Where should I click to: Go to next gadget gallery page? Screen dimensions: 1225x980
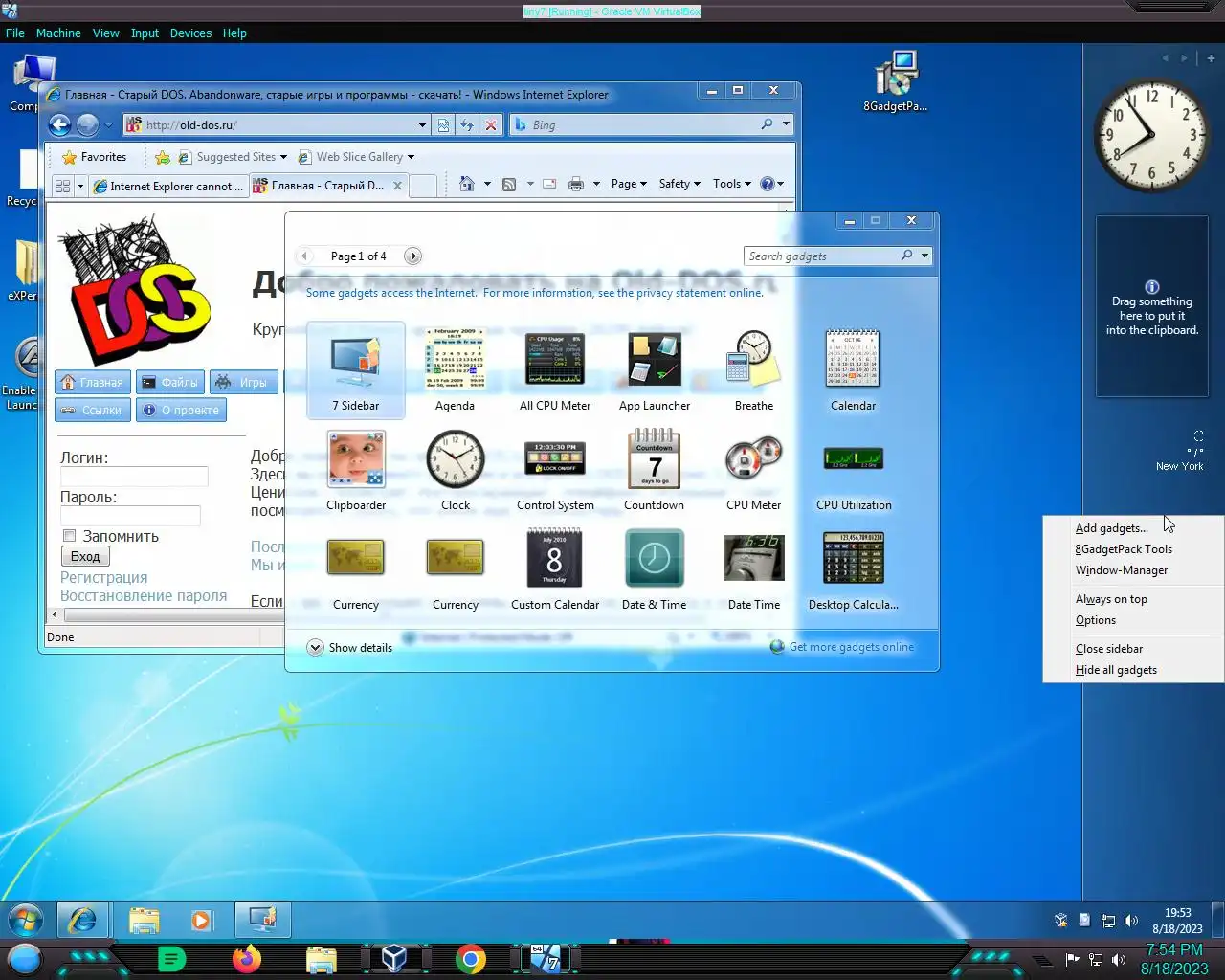(412, 256)
